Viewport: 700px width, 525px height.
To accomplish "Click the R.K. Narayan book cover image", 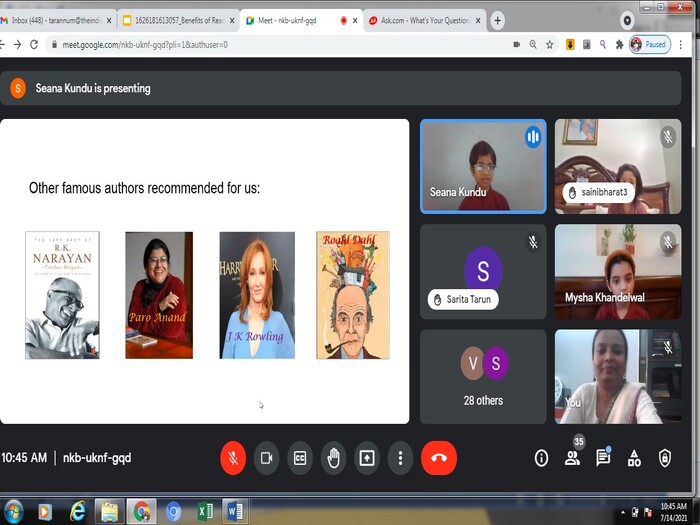I will (x=62, y=295).
